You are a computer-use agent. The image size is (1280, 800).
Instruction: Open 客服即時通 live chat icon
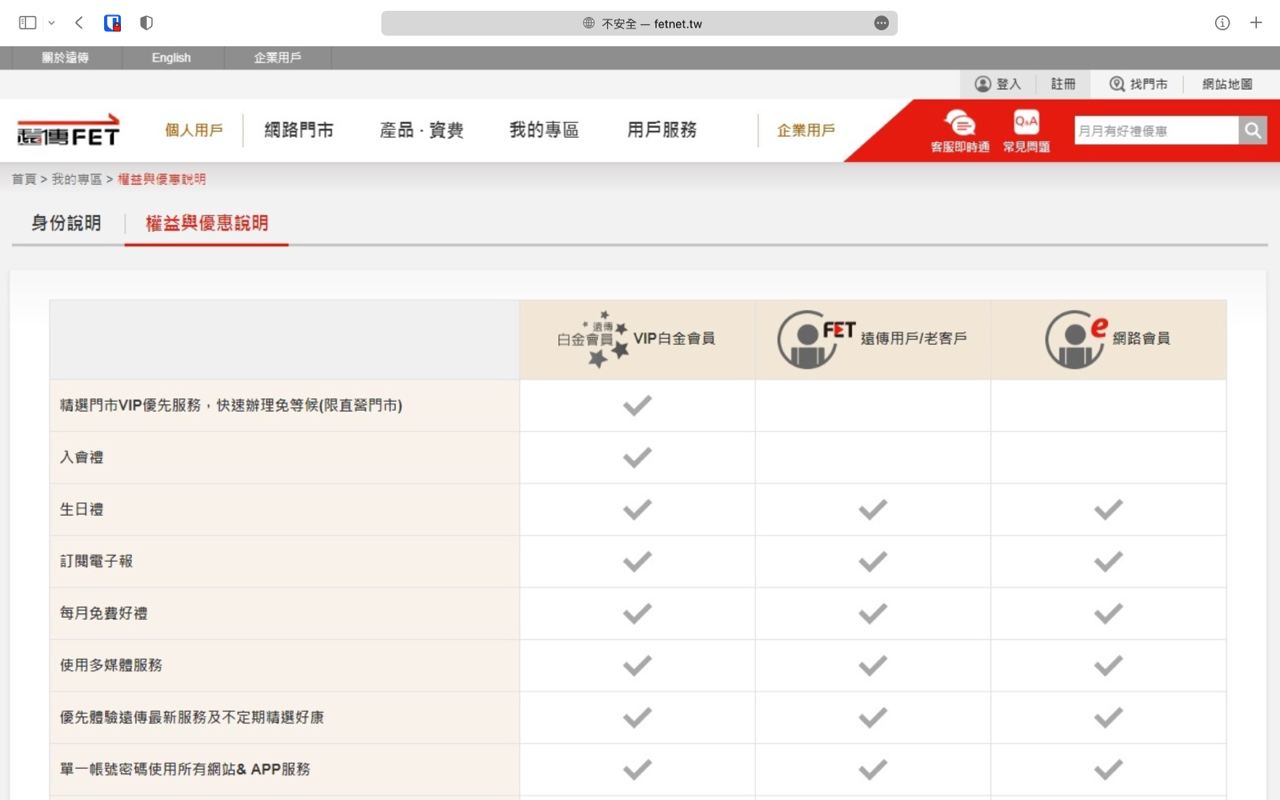[x=960, y=123]
